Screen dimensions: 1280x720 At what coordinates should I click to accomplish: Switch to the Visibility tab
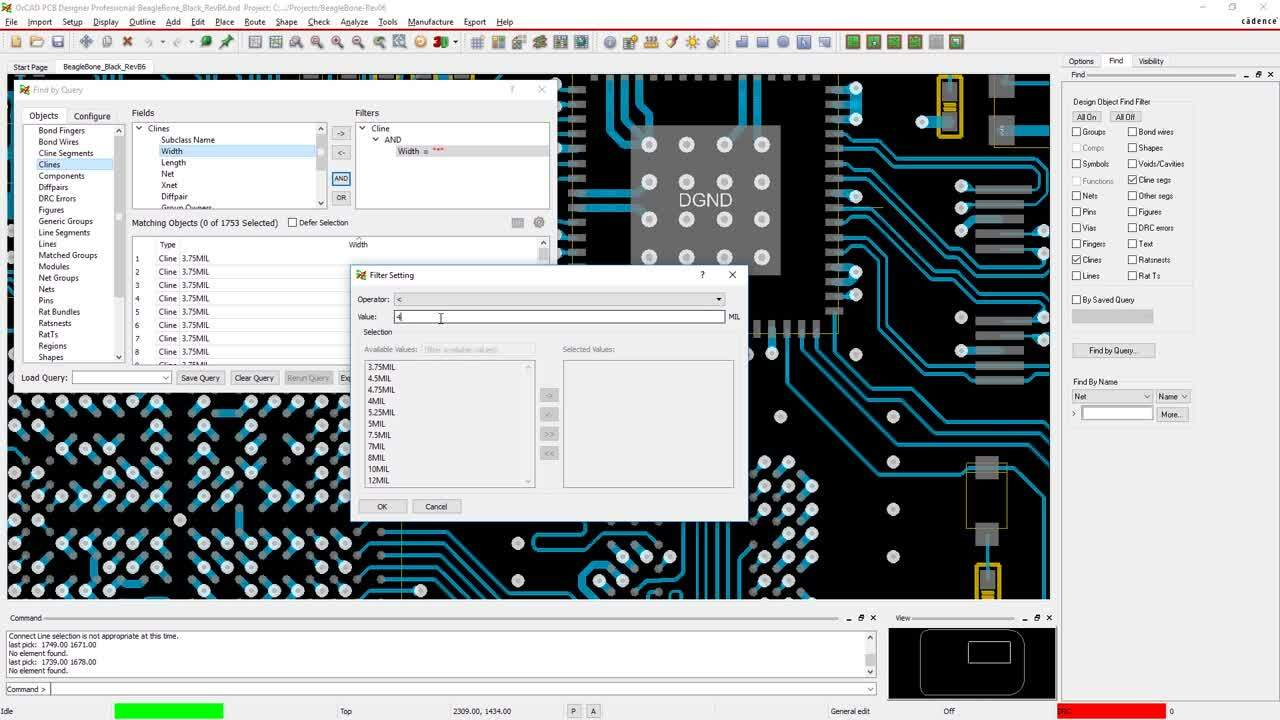tap(1151, 61)
